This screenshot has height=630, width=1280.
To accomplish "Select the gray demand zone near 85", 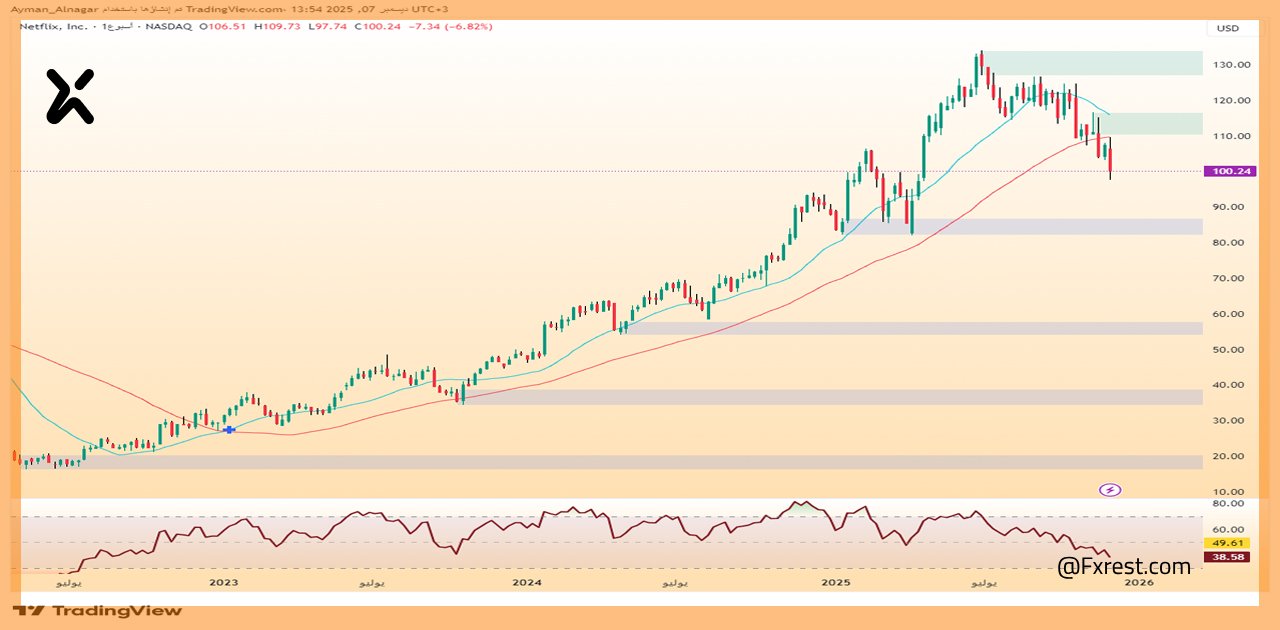I will 1025,227.
